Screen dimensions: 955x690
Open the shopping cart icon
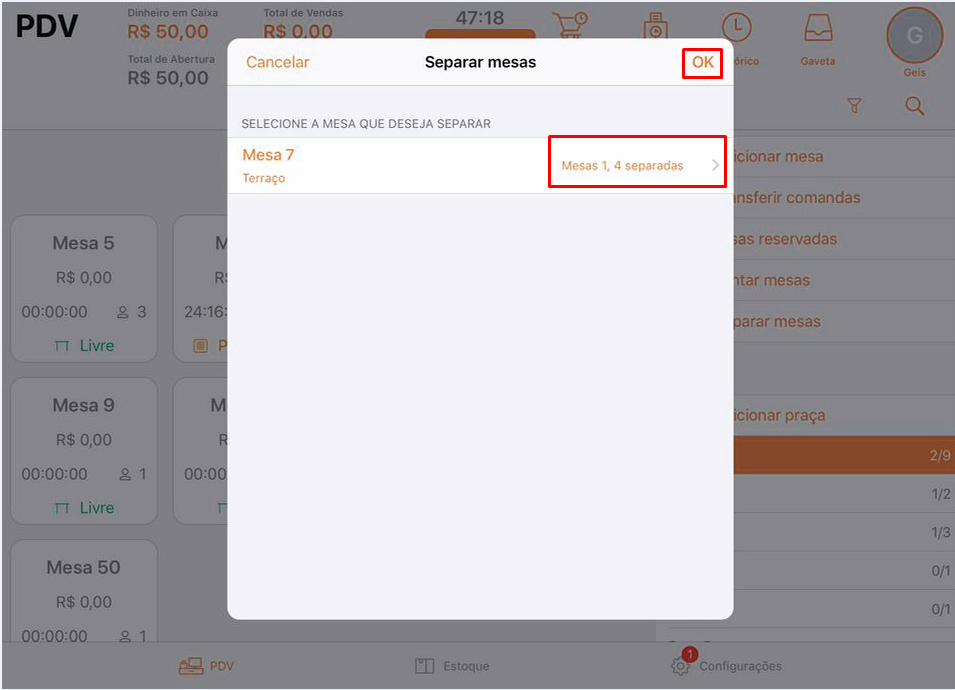coord(569,24)
